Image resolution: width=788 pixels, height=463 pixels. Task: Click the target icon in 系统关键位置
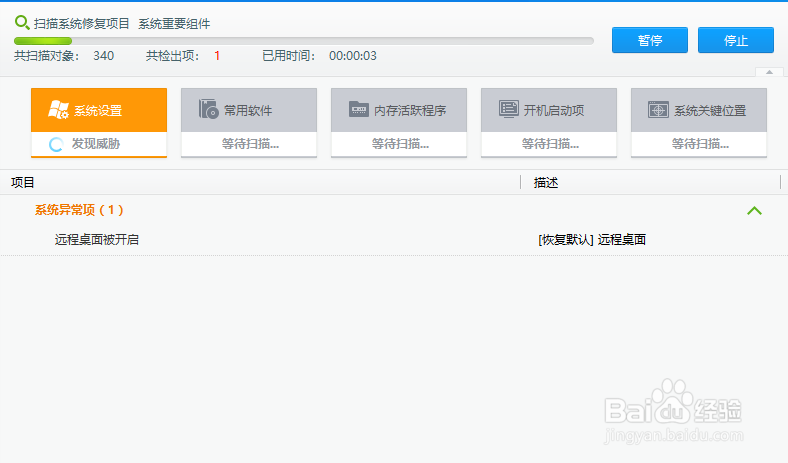pos(658,110)
